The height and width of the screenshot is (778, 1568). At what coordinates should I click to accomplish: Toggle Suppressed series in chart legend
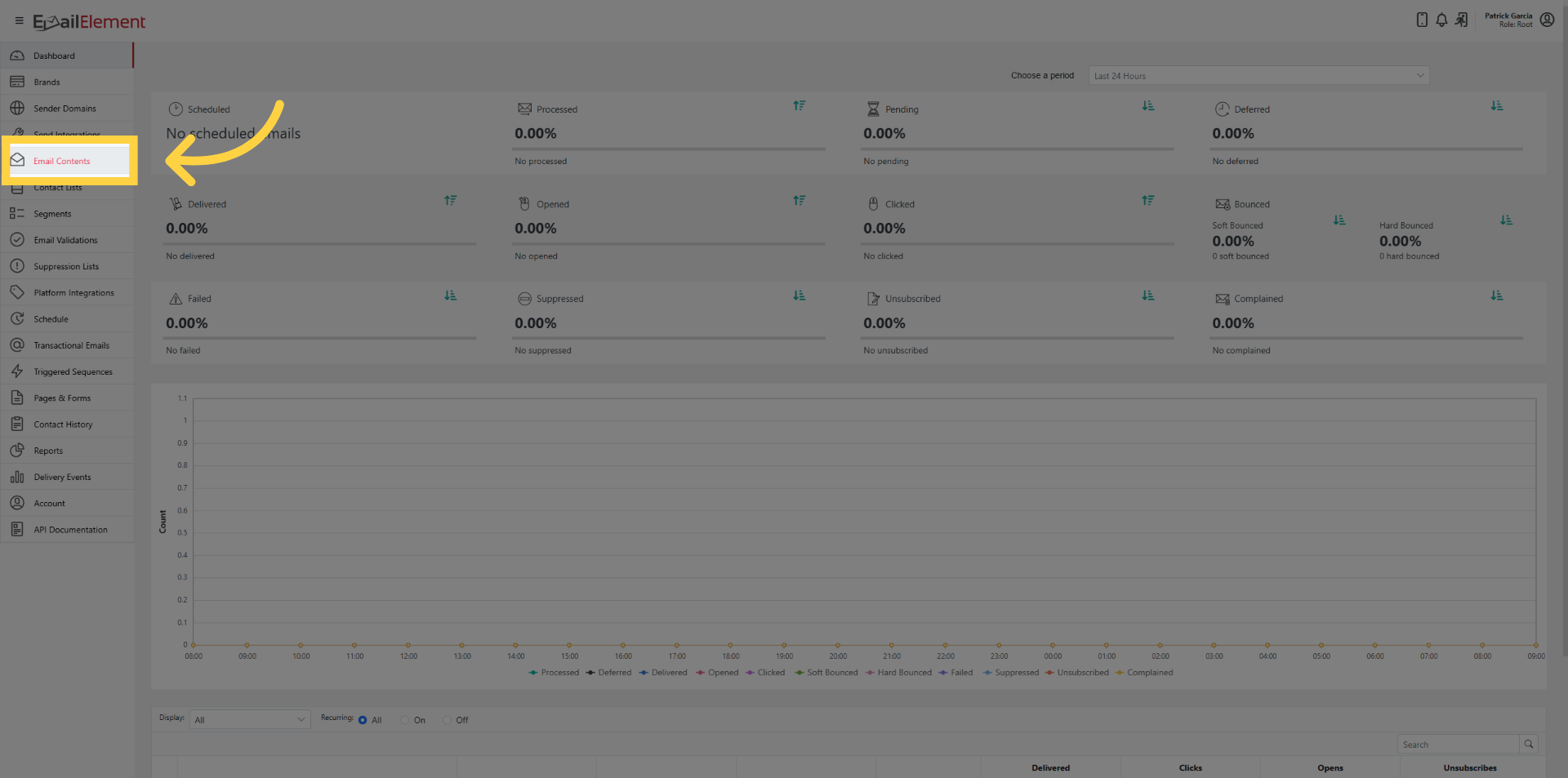point(1010,673)
